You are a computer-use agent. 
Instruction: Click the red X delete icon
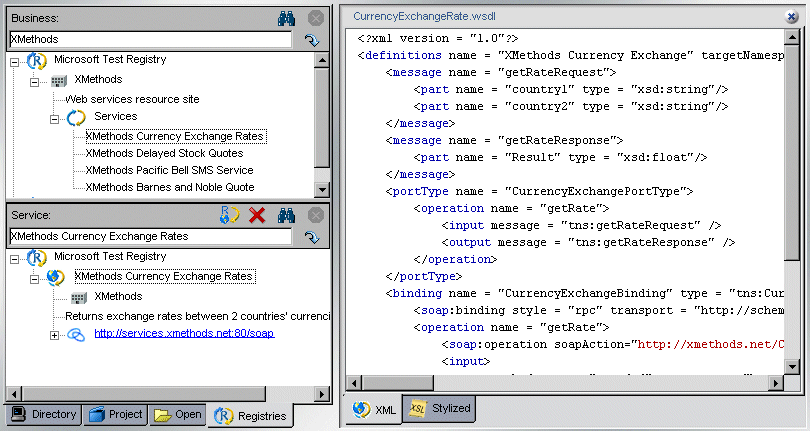pos(257,216)
